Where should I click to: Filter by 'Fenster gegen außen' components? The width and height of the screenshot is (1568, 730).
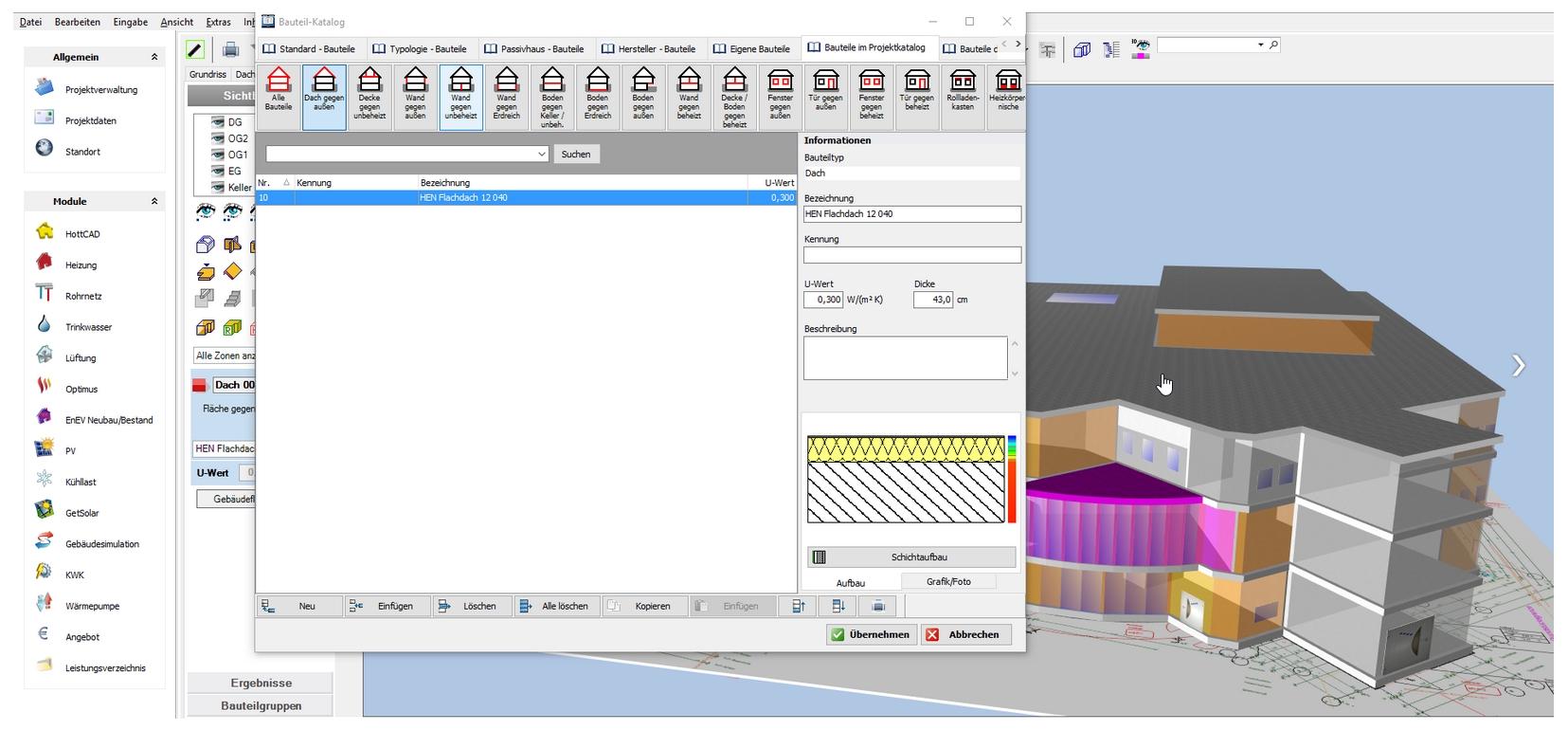[x=780, y=97]
